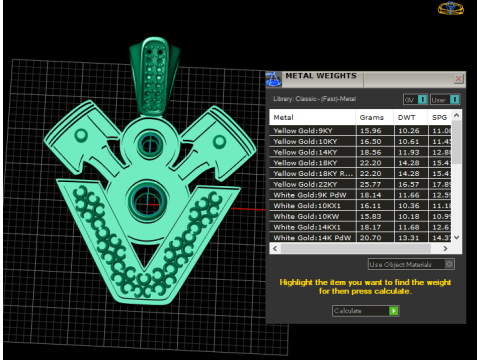Viewport: 480px width, 360px height.
Task: Click the Metal Weights title bar
Action: pos(367,79)
